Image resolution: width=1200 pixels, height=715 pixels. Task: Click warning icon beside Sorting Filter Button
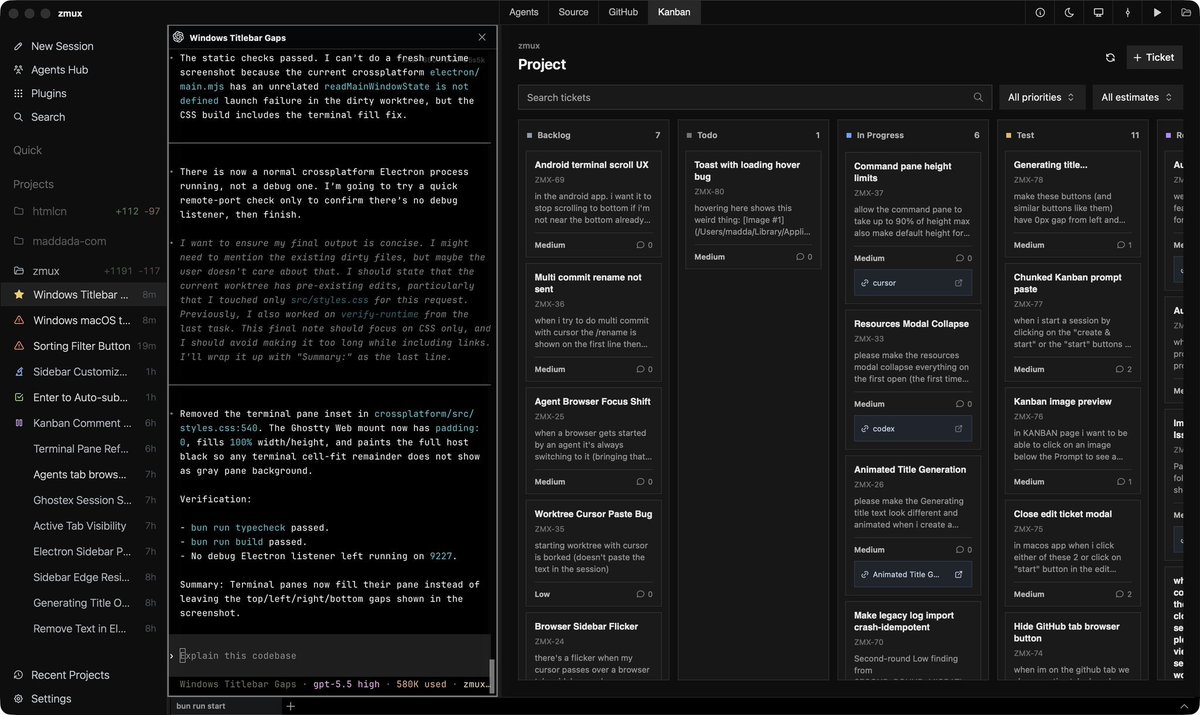click(x=19, y=346)
